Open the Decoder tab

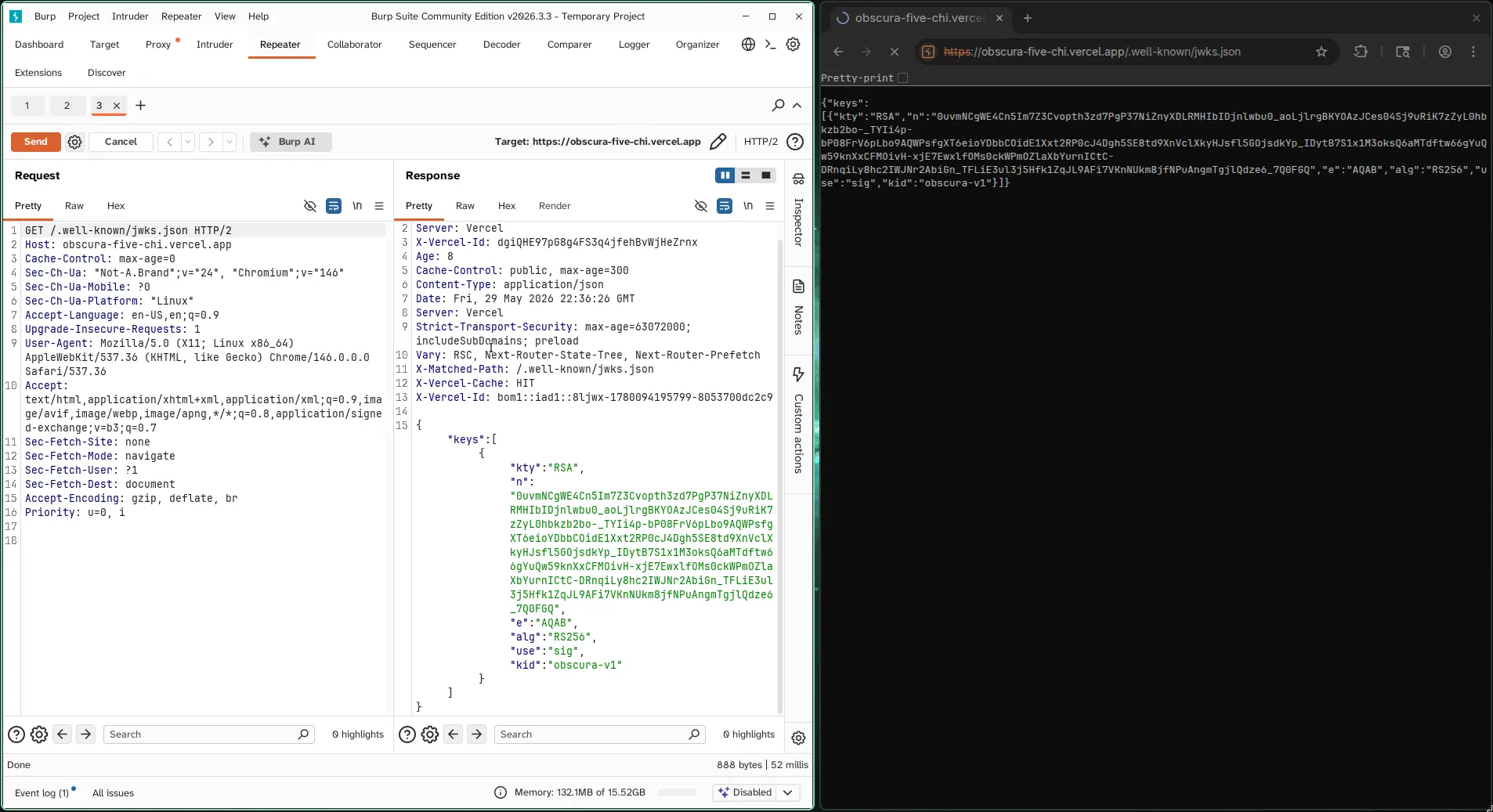click(501, 45)
